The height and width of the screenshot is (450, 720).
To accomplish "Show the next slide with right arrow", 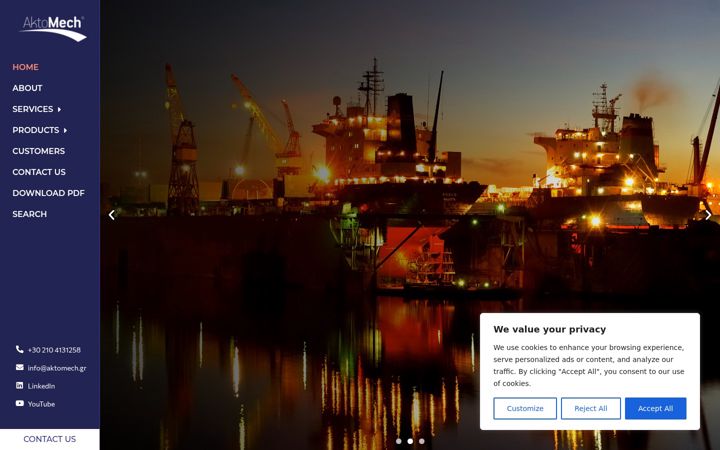I will coord(708,215).
